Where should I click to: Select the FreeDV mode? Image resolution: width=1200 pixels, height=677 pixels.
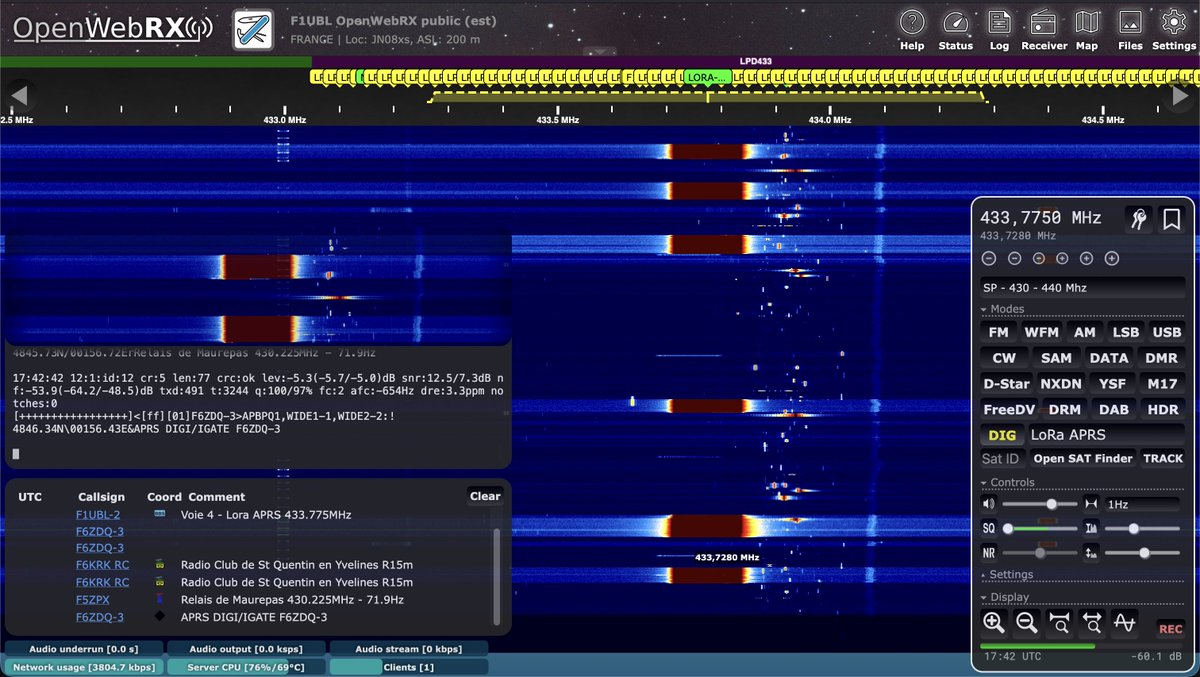pyautogui.click(x=1009, y=409)
